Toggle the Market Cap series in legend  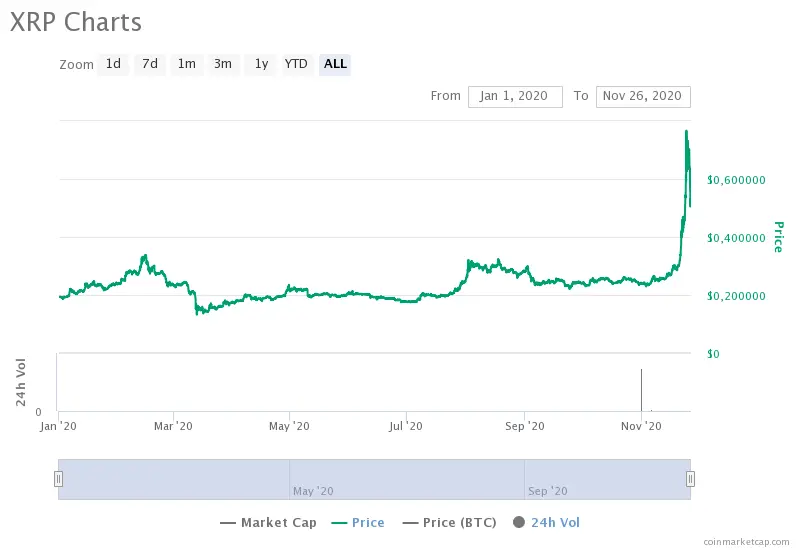click(268, 522)
